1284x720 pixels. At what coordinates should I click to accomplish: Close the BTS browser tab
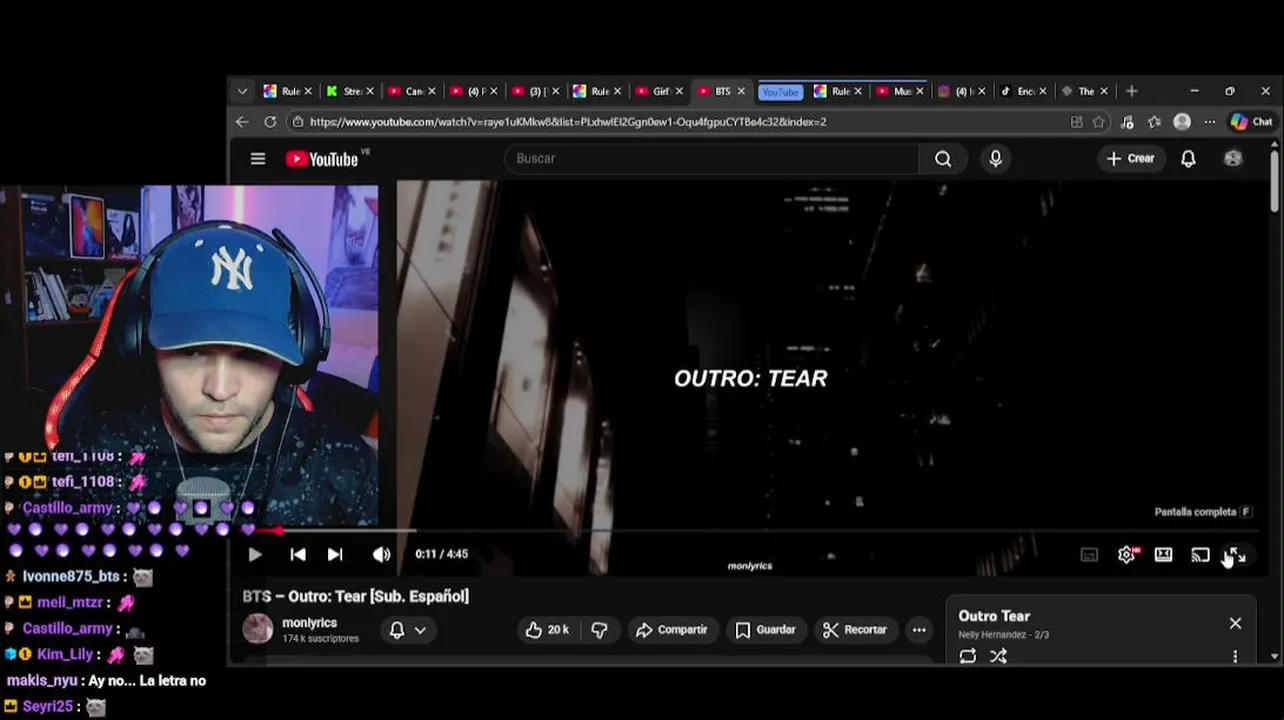click(x=741, y=91)
